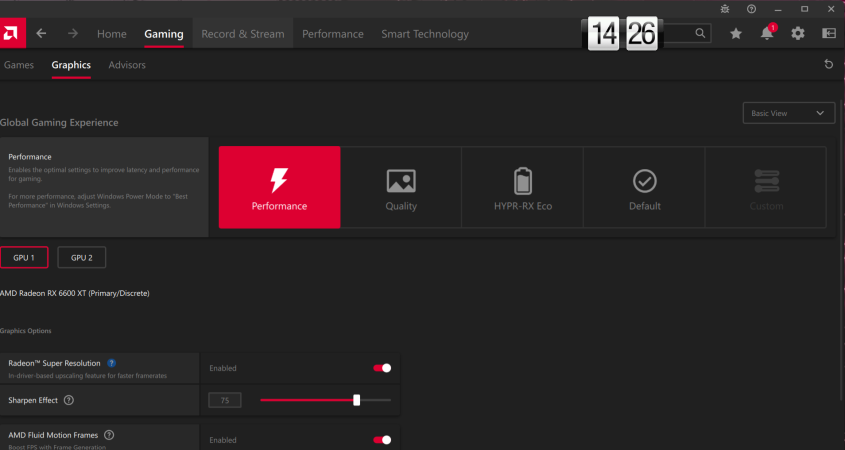Open notifications bell icon
Viewport: 845px width, 450px height.
tap(767, 33)
